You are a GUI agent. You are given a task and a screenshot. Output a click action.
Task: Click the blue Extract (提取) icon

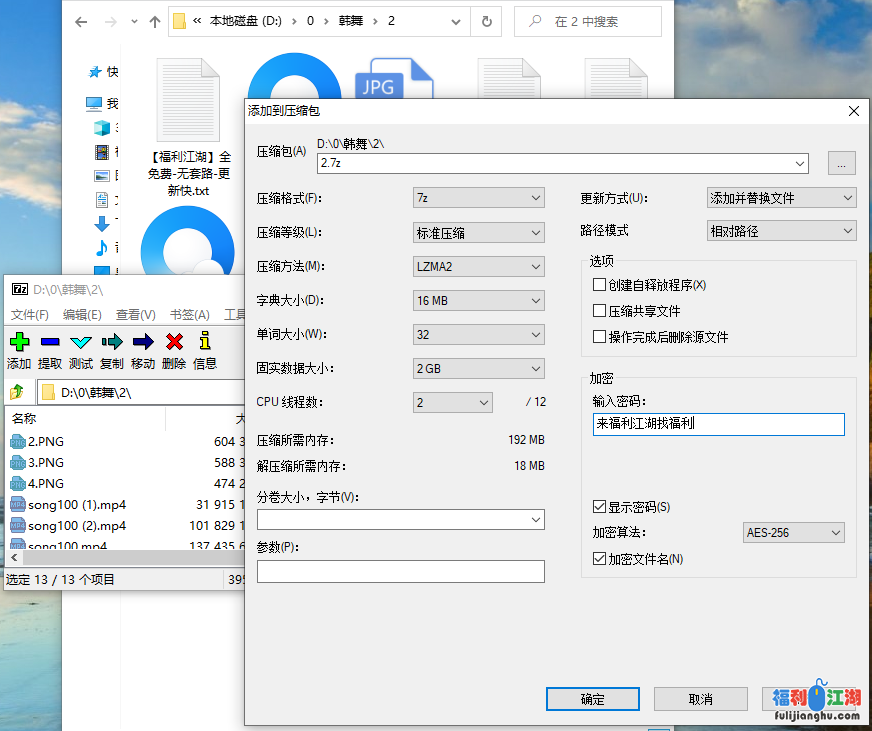pyautogui.click(x=50, y=342)
